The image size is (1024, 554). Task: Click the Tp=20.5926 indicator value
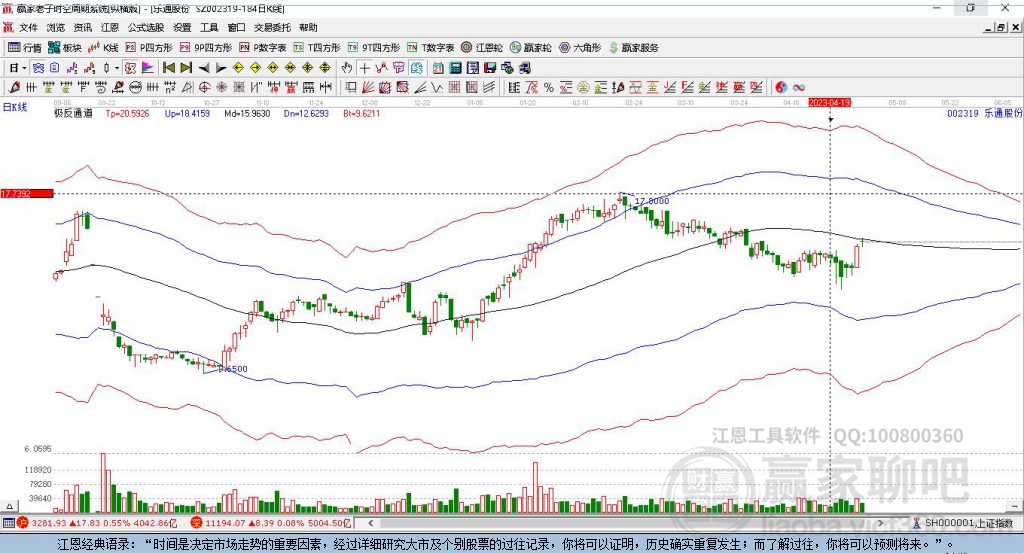(127, 113)
